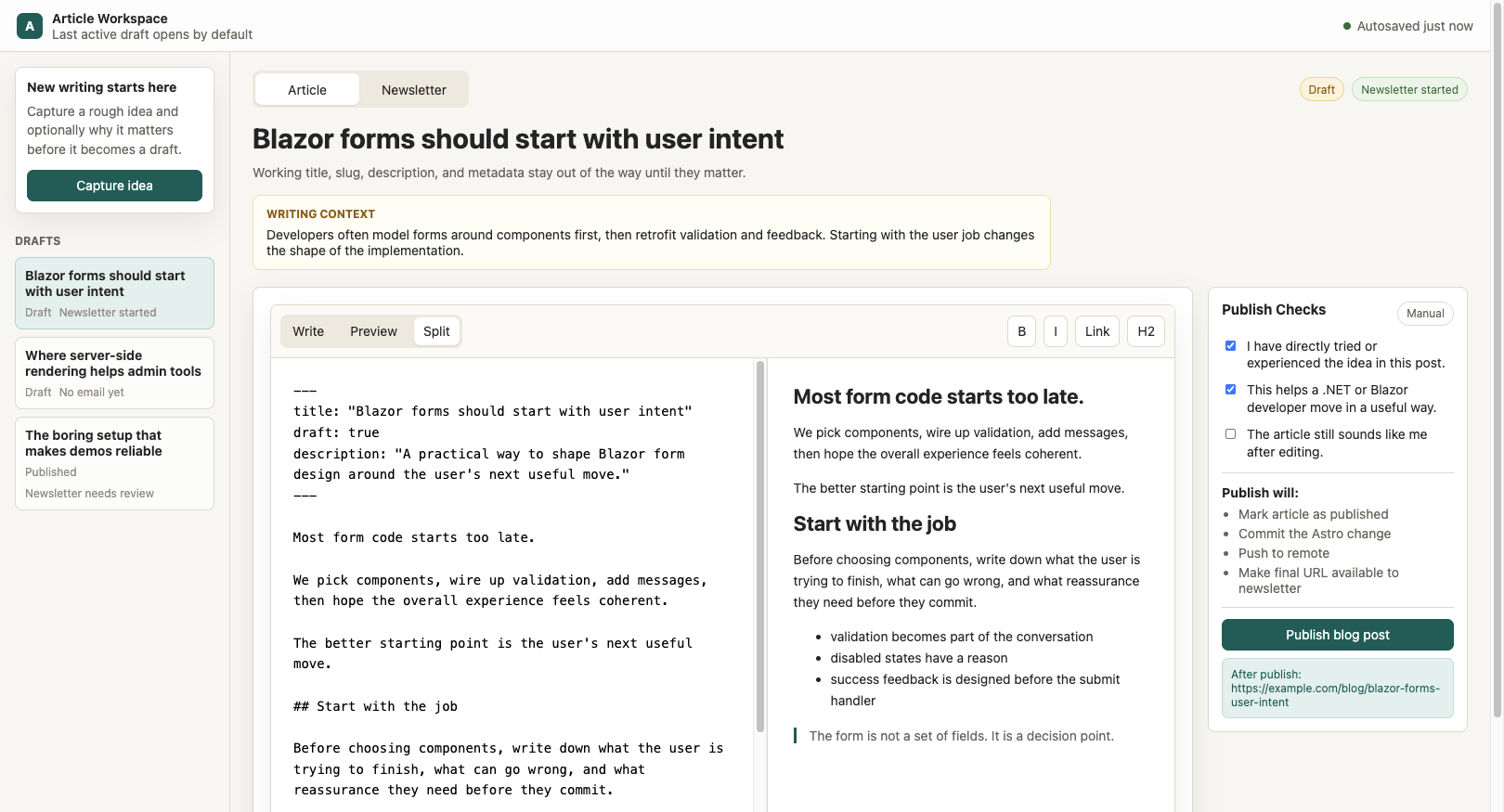Image resolution: width=1504 pixels, height=812 pixels.
Task: Open 'The boring setup that makes demos' article
Action: (x=114, y=463)
